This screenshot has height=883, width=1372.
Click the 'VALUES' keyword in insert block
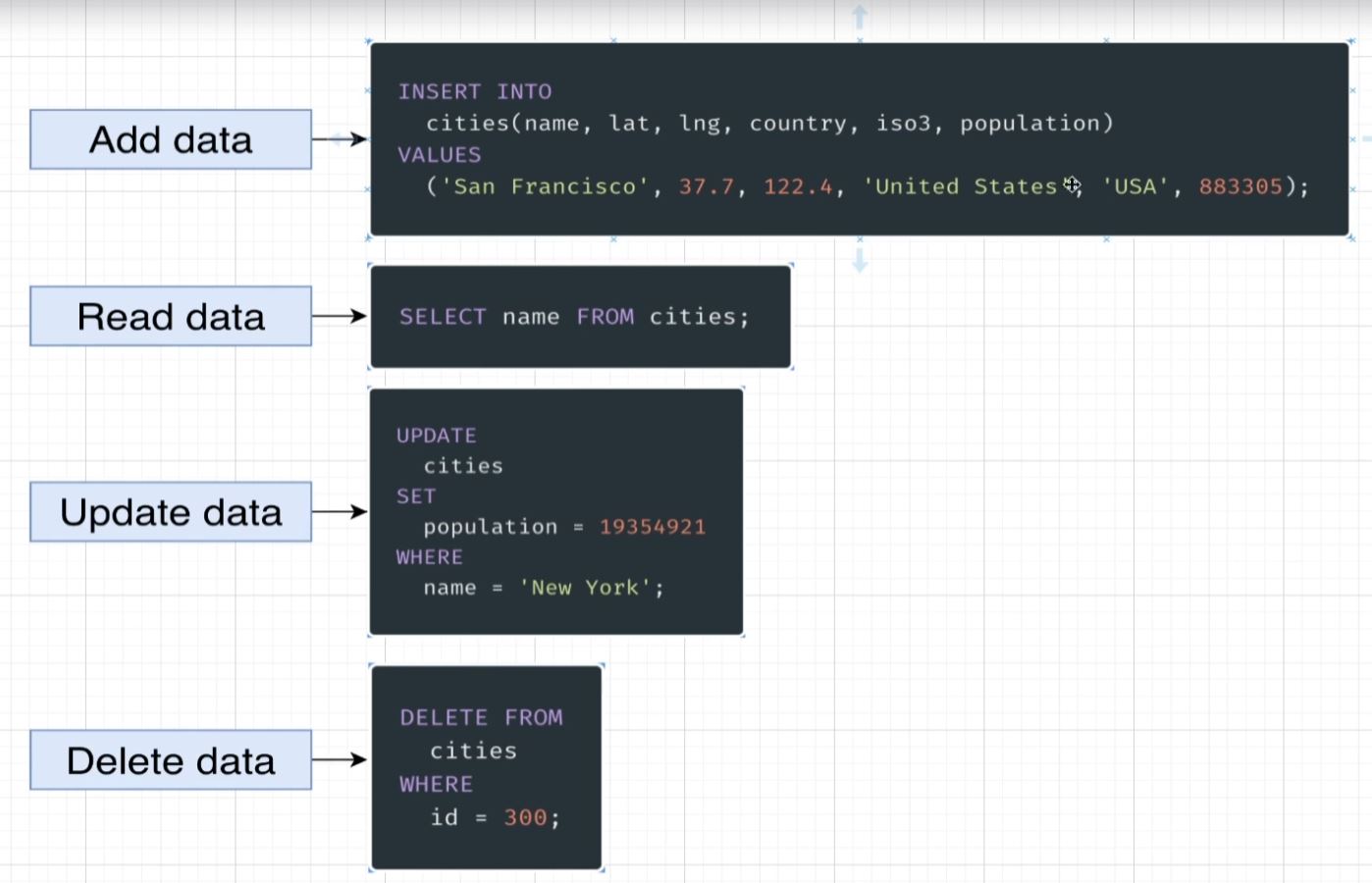(440, 155)
